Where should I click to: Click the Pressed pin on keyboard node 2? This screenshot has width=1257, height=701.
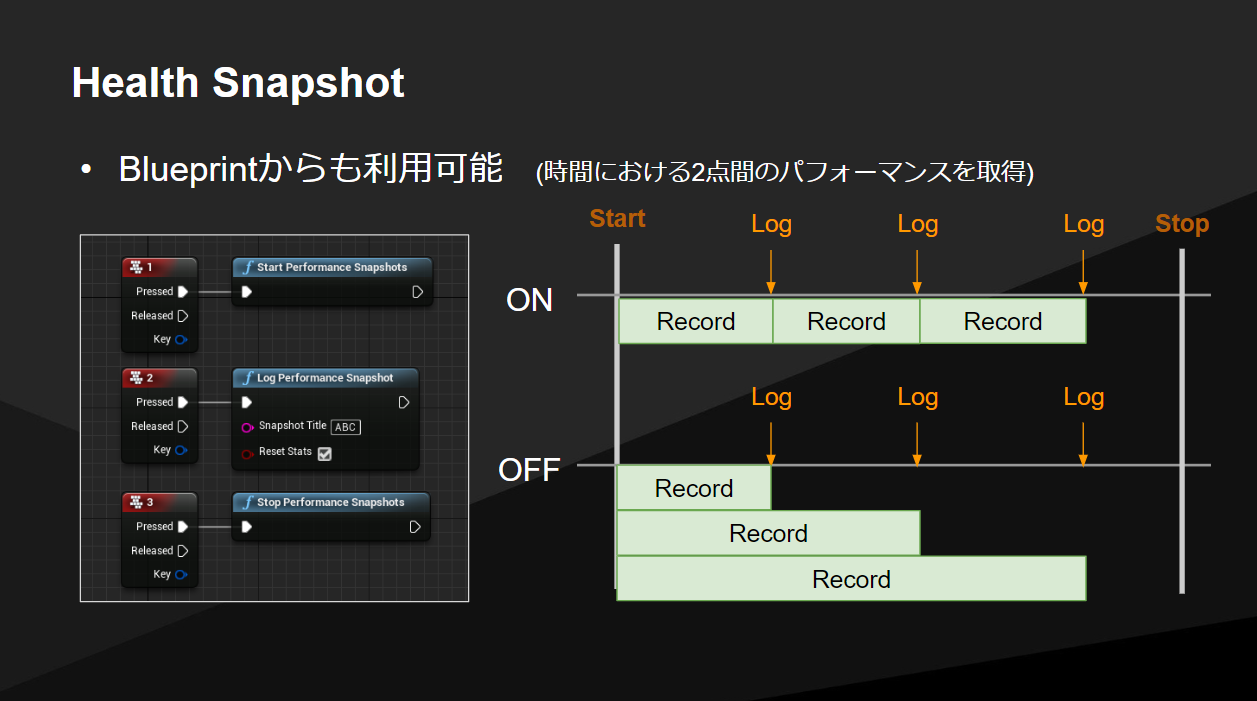pyautogui.click(x=181, y=402)
